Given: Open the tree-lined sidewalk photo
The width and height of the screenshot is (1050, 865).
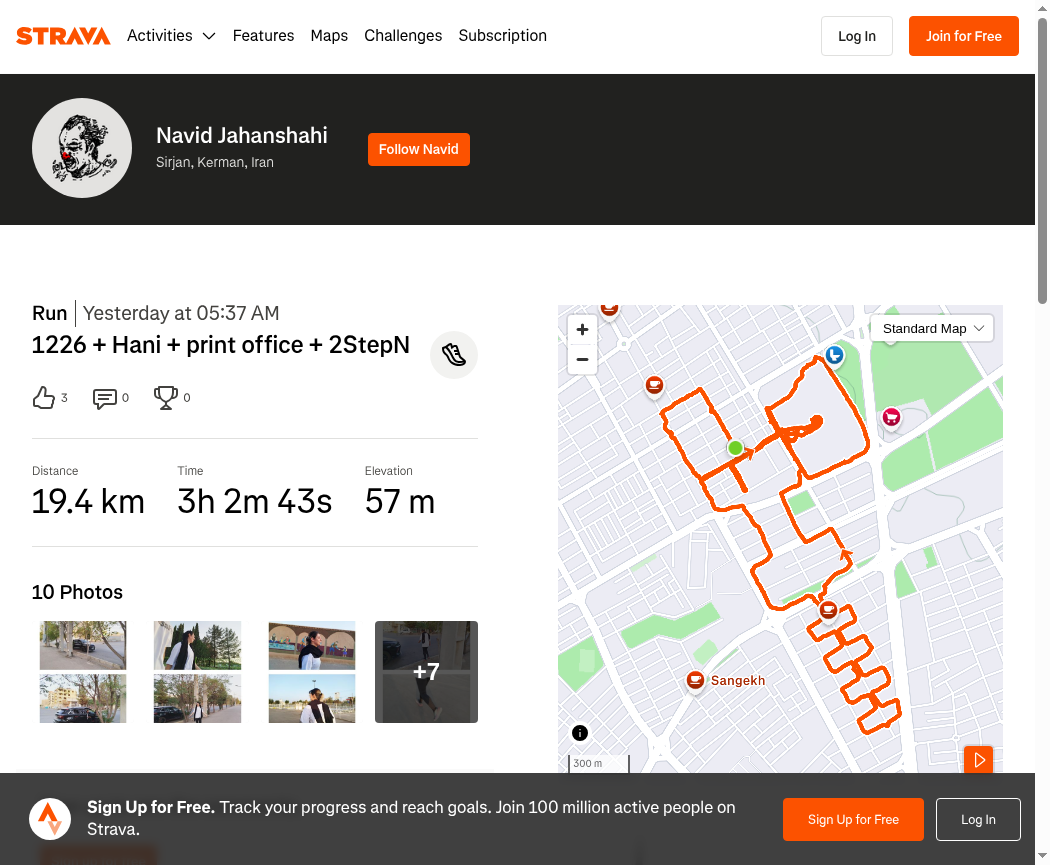Looking at the screenshot, I should [197, 698].
